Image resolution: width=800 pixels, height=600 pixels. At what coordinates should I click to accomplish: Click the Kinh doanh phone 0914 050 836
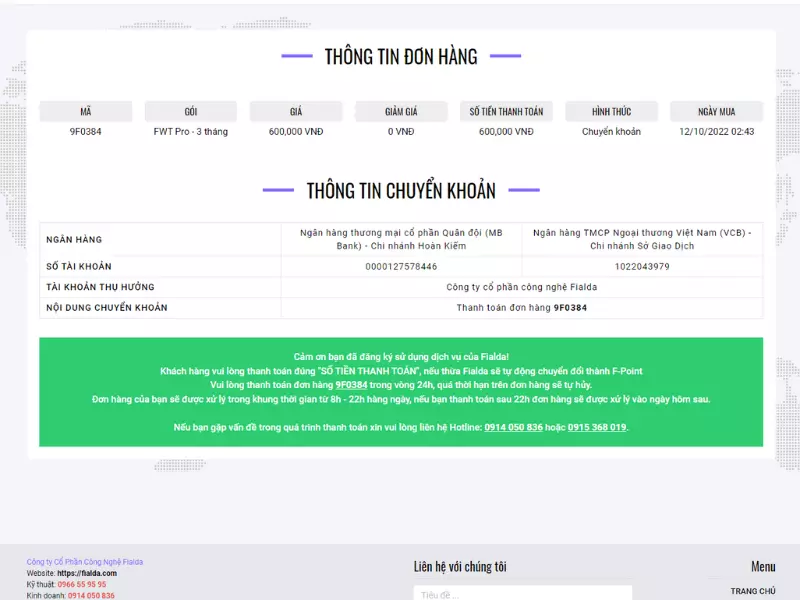pos(91,595)
